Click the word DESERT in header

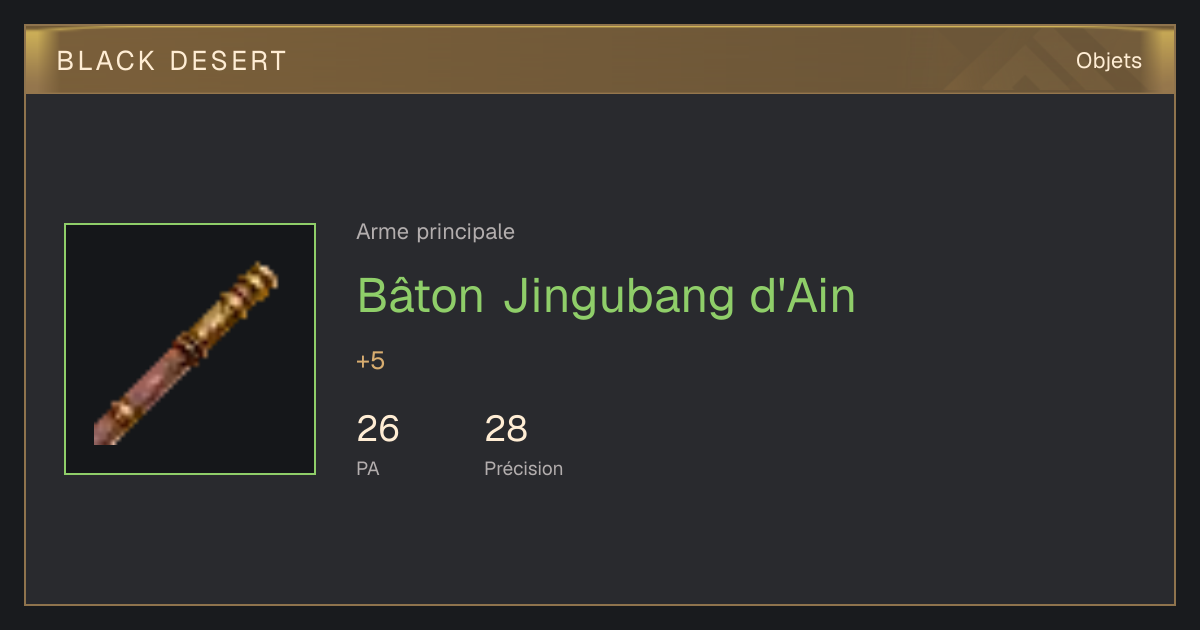(229, 61)
